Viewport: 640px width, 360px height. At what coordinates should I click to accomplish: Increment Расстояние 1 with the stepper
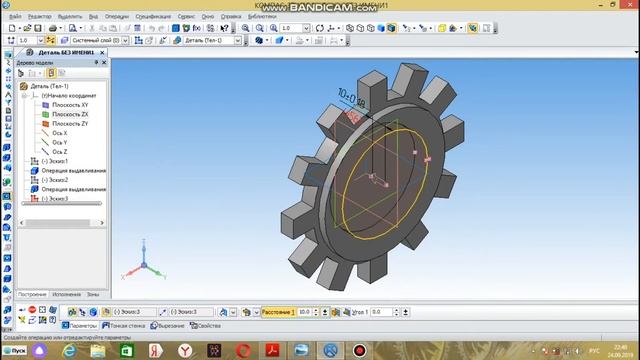(316, 310)
